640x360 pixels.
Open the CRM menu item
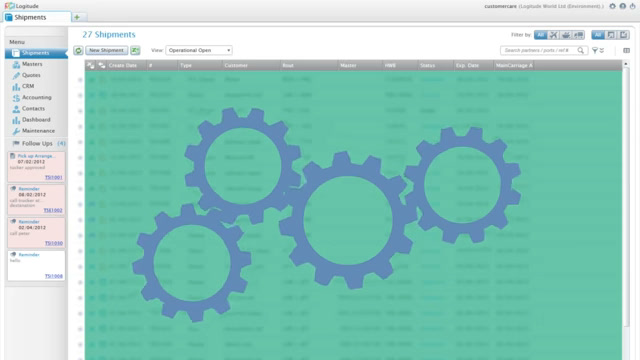[28, 86]
